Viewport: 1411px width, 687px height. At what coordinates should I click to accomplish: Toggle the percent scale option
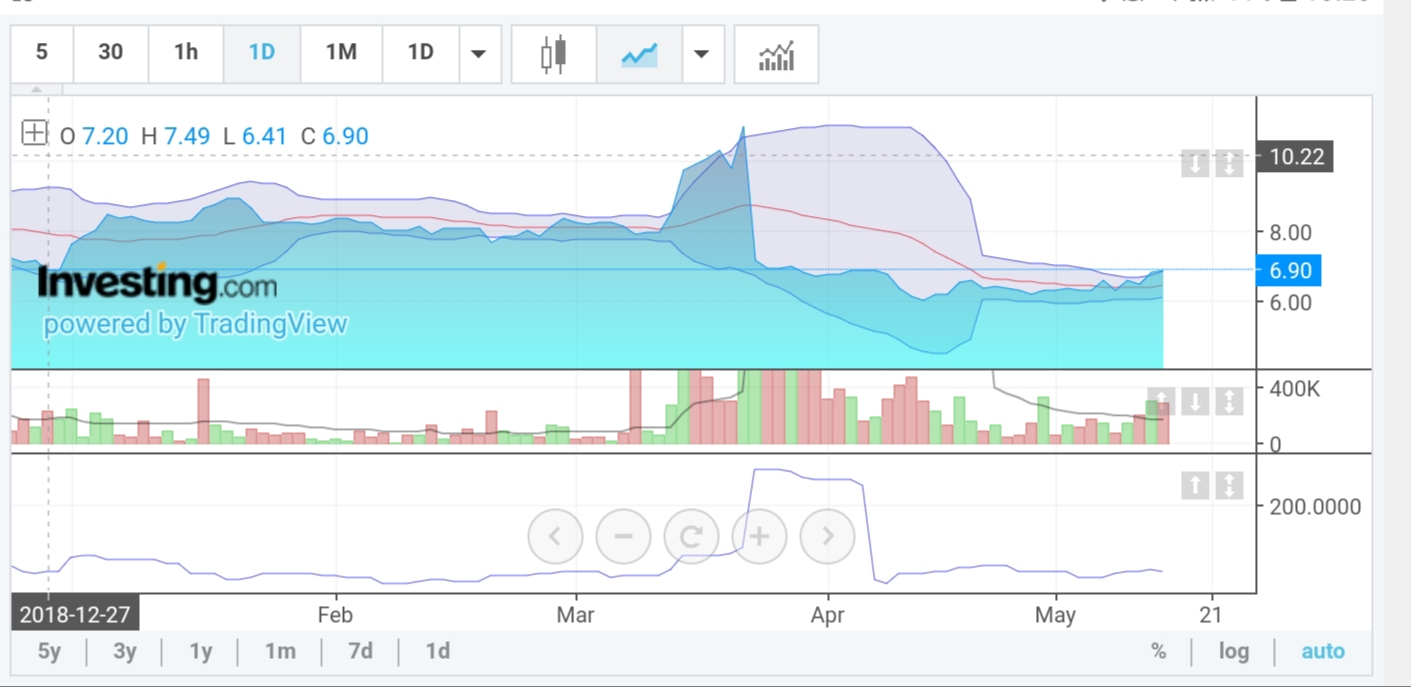tap(1158, 652)
